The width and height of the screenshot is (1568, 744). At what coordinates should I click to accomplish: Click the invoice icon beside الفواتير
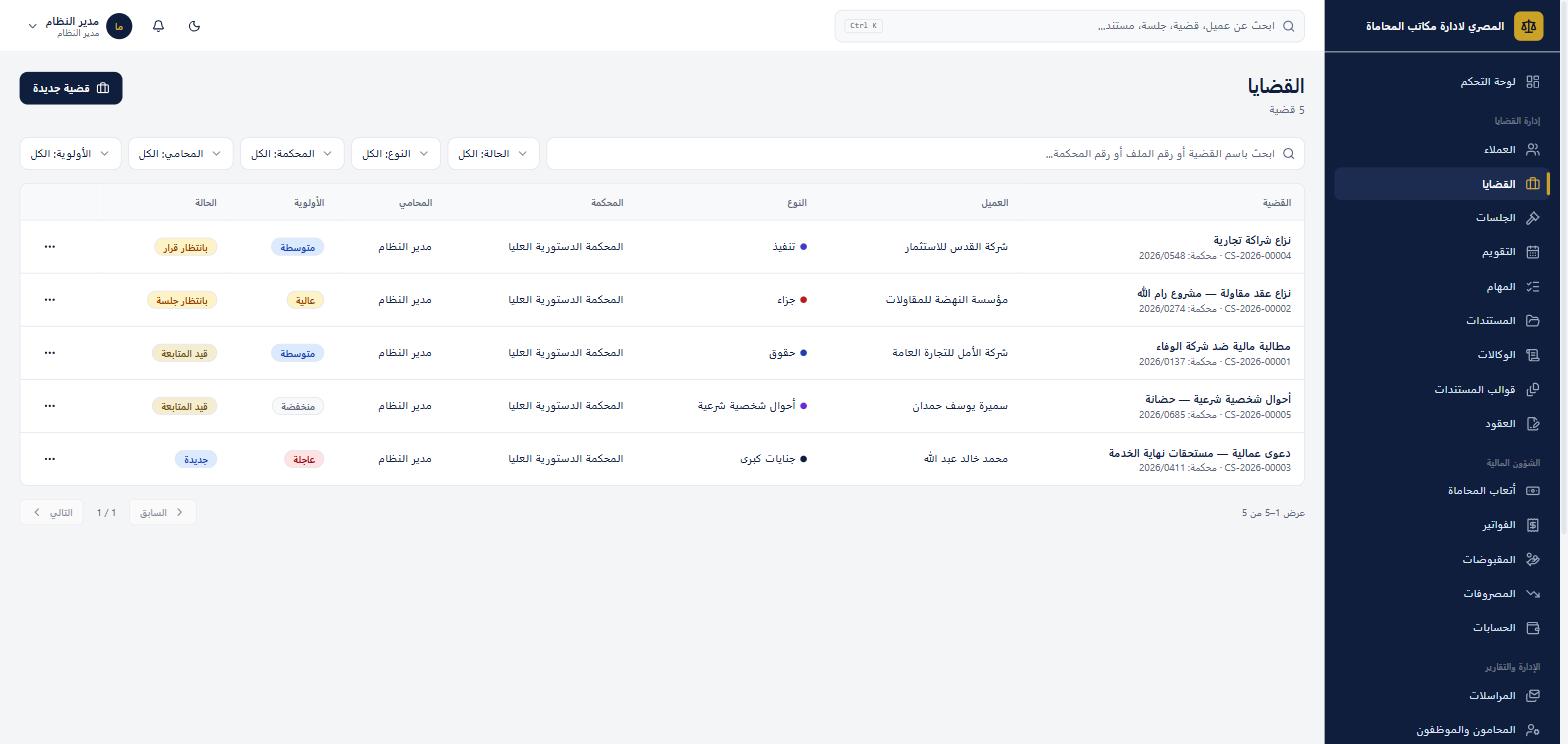click(1532, 525)
